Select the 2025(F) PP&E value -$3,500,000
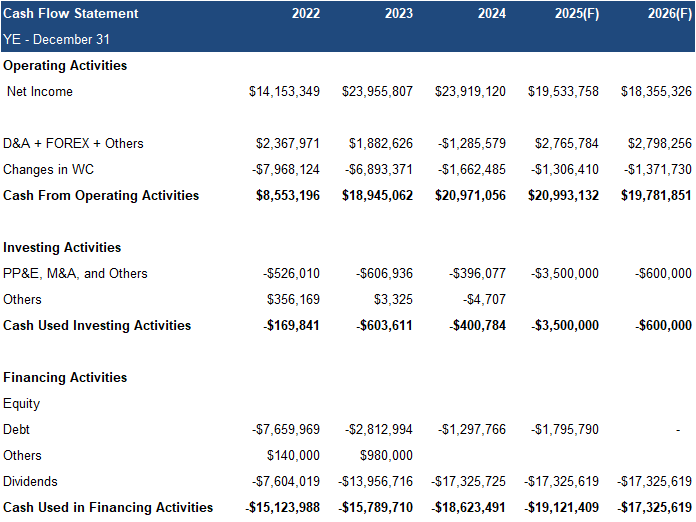696x522 pixels. (x=565, y=274)
